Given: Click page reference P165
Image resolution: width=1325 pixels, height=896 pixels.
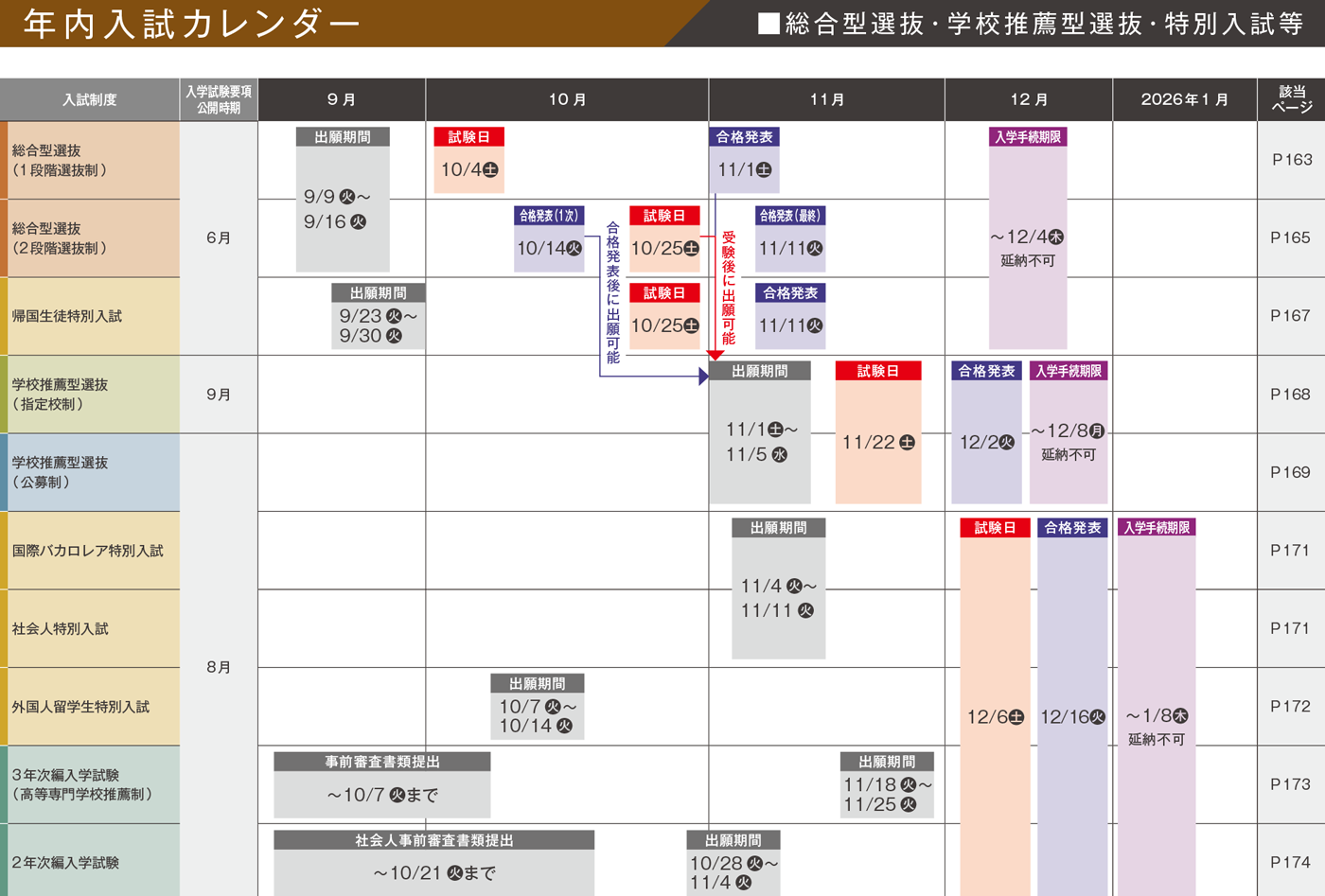Looking at the screenshot, I should coord(1291,238).
